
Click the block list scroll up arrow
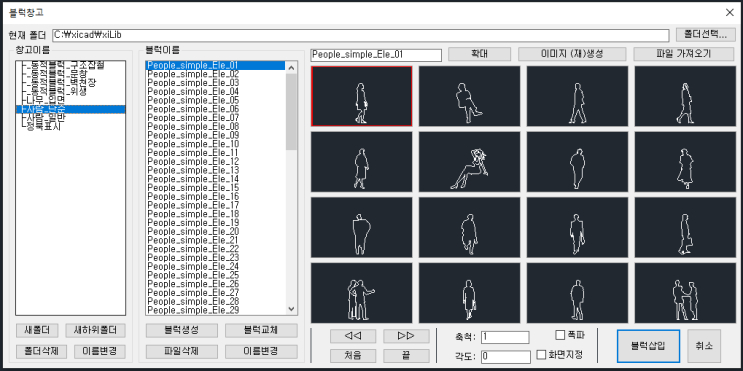pyautogui.click(x=291, y=68)
